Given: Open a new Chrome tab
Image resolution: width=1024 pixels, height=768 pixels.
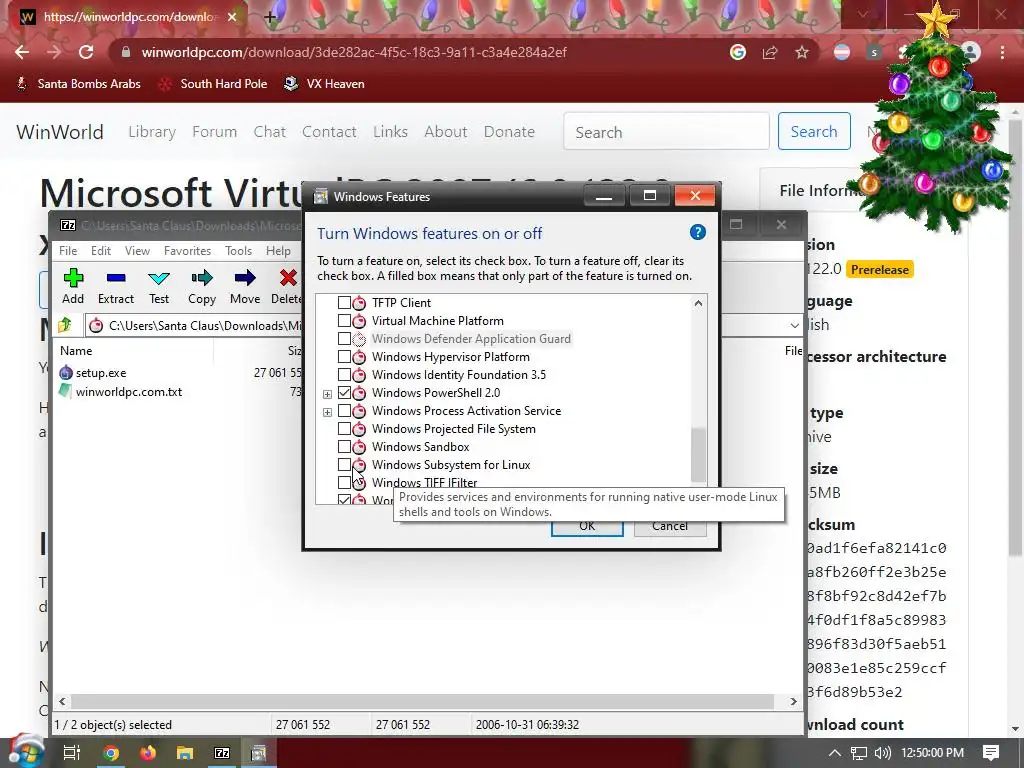Looking at the screenshot, I should tap(270, 17).
